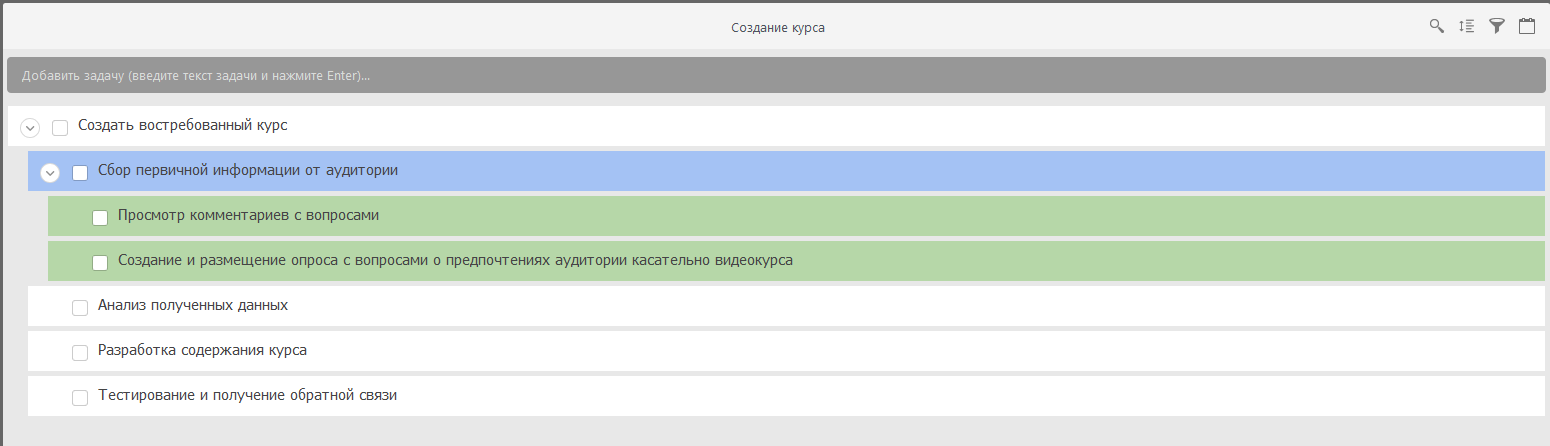
Task: Open the search magnifier tool
Action: [x=1437, y=26]
